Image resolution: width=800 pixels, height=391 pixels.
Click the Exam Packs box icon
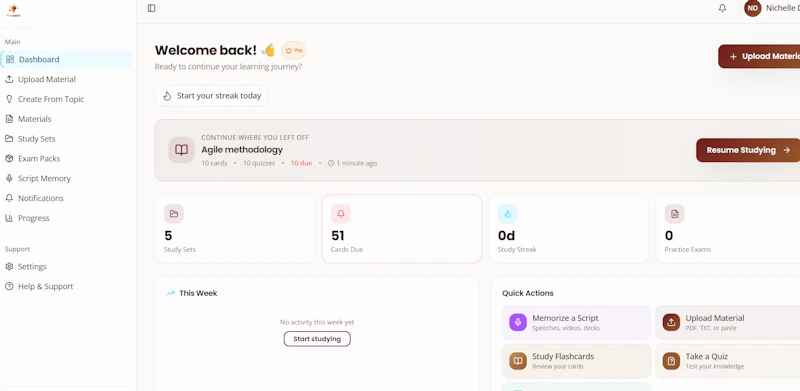pyautogui.click(x=9, y=159)
